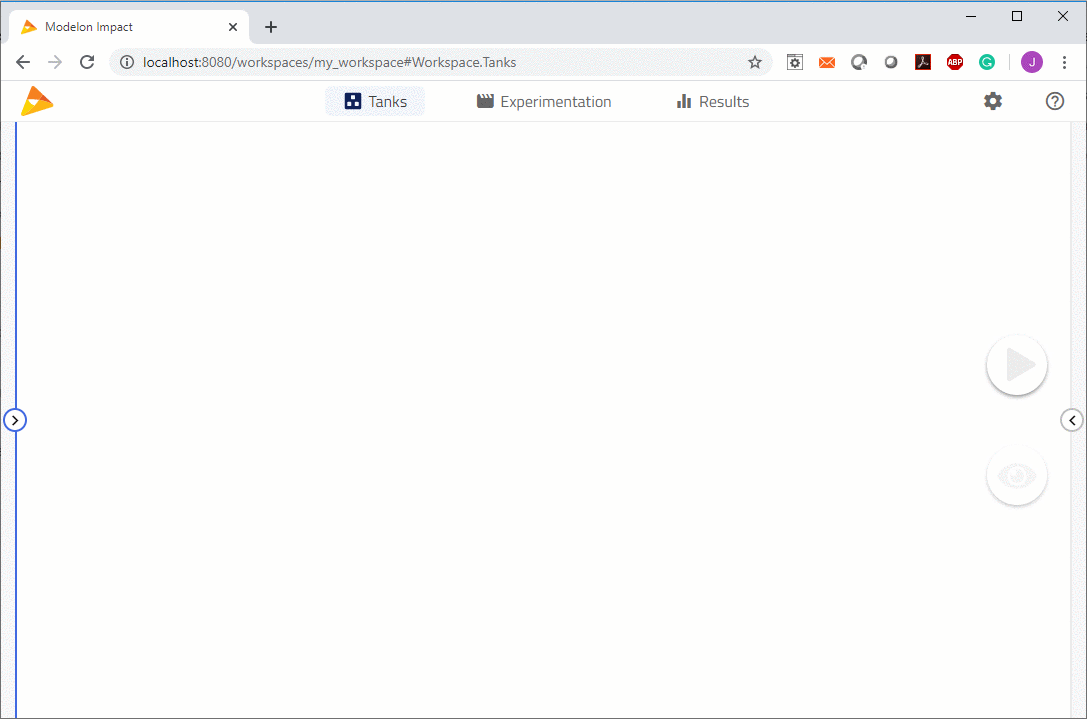Open the help question mark
The width and height of the screenshot is (1087, 719).
click(1054, 101)
